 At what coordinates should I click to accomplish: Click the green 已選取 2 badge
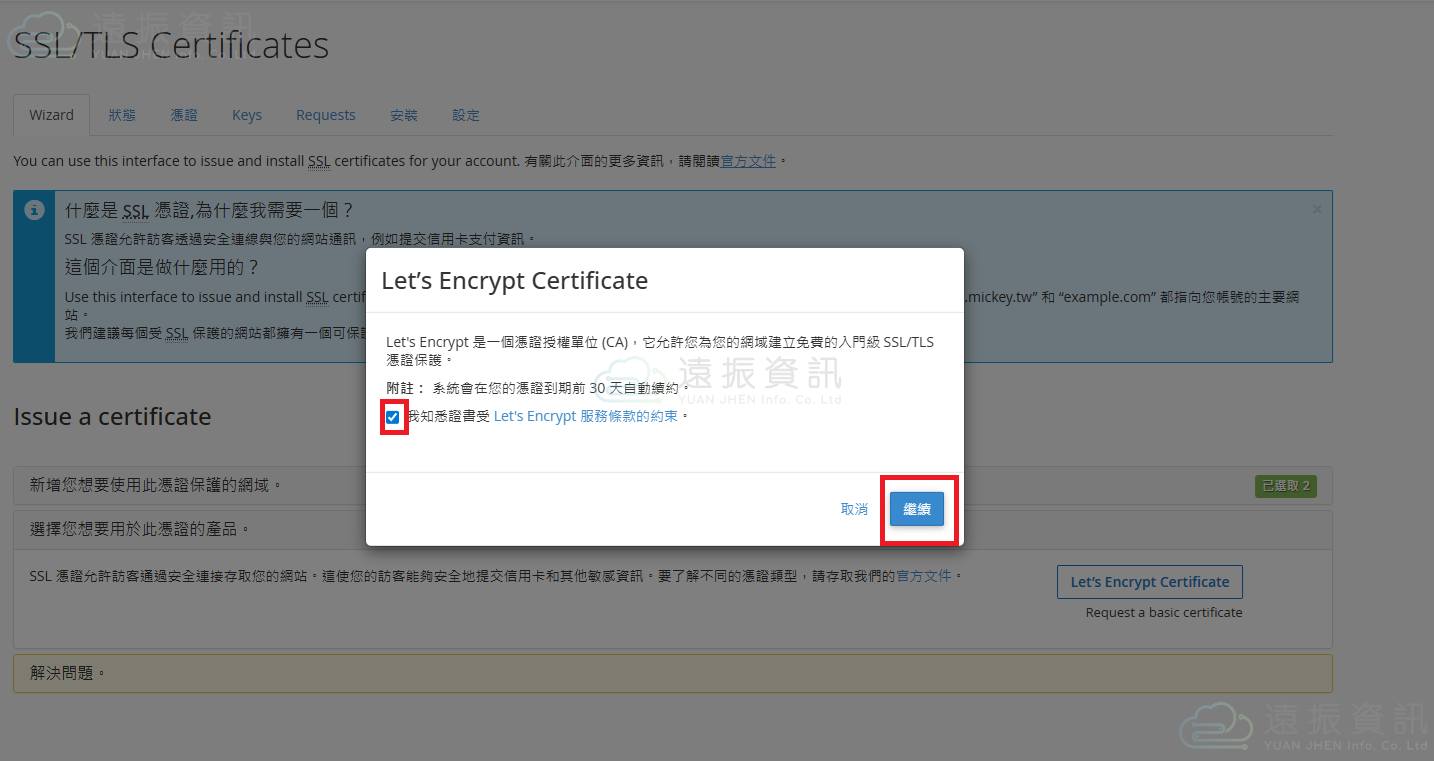(x=1285, y=486)
